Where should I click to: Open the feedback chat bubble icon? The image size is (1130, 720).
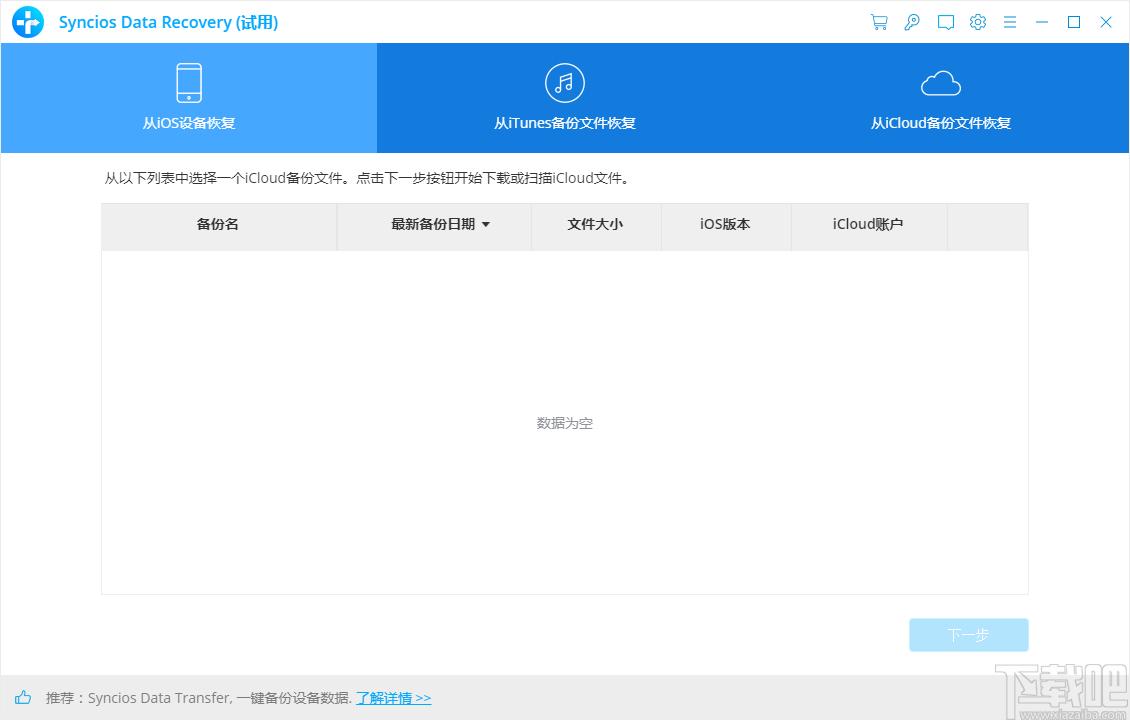point(946,22)
